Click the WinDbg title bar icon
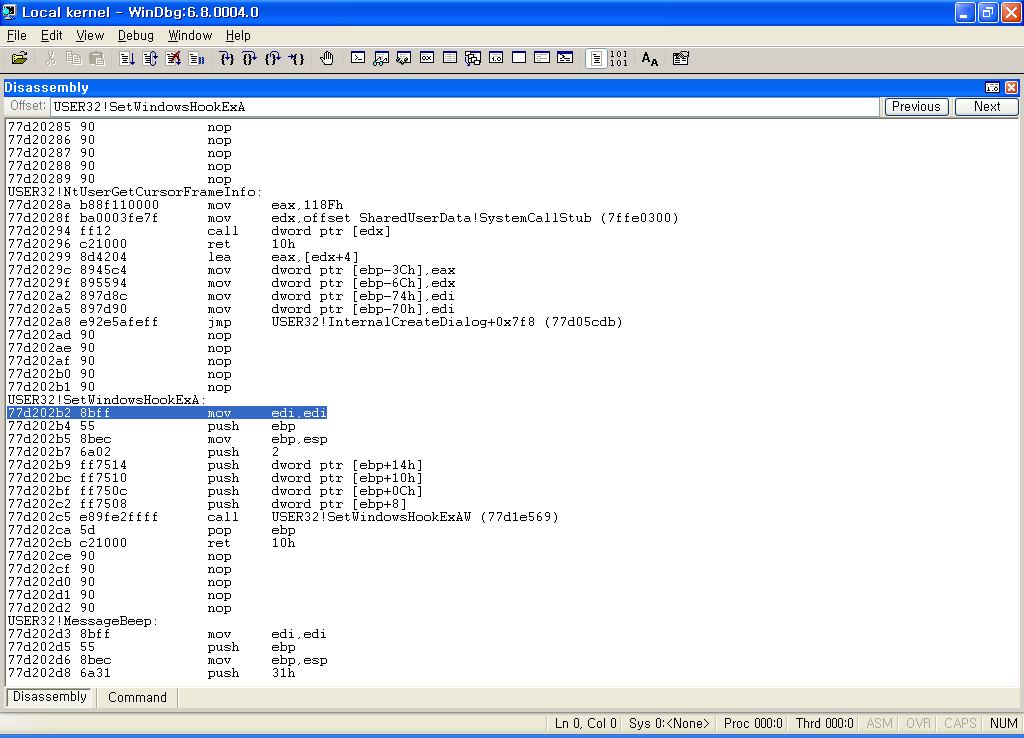Viewport: 1024px width, 738px height. pyautogui.click(x=9, y=12)
